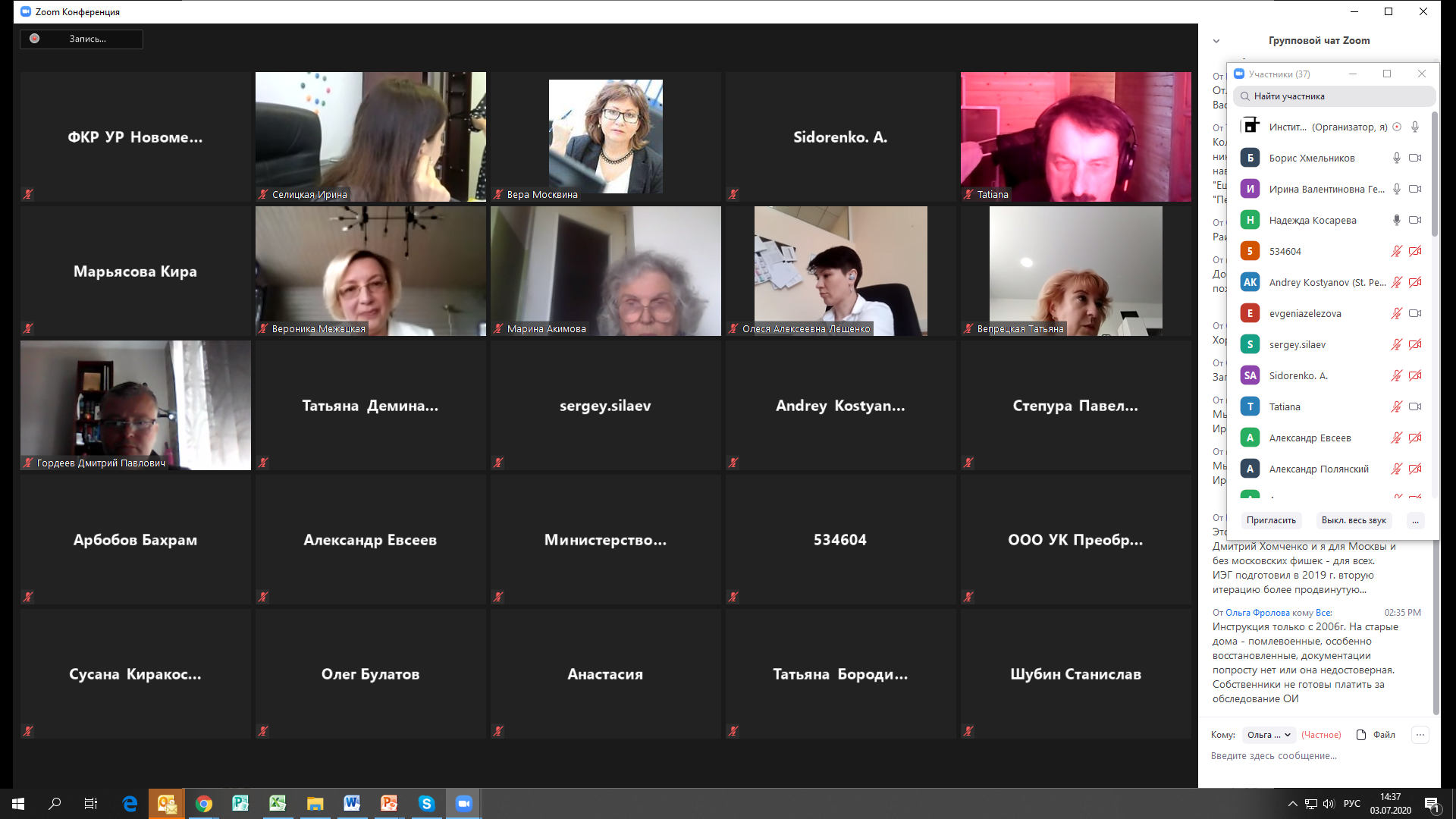This screenshot has height=819, width=1456.
Task: Open Word from taskbar
Action: coord(352,803)
